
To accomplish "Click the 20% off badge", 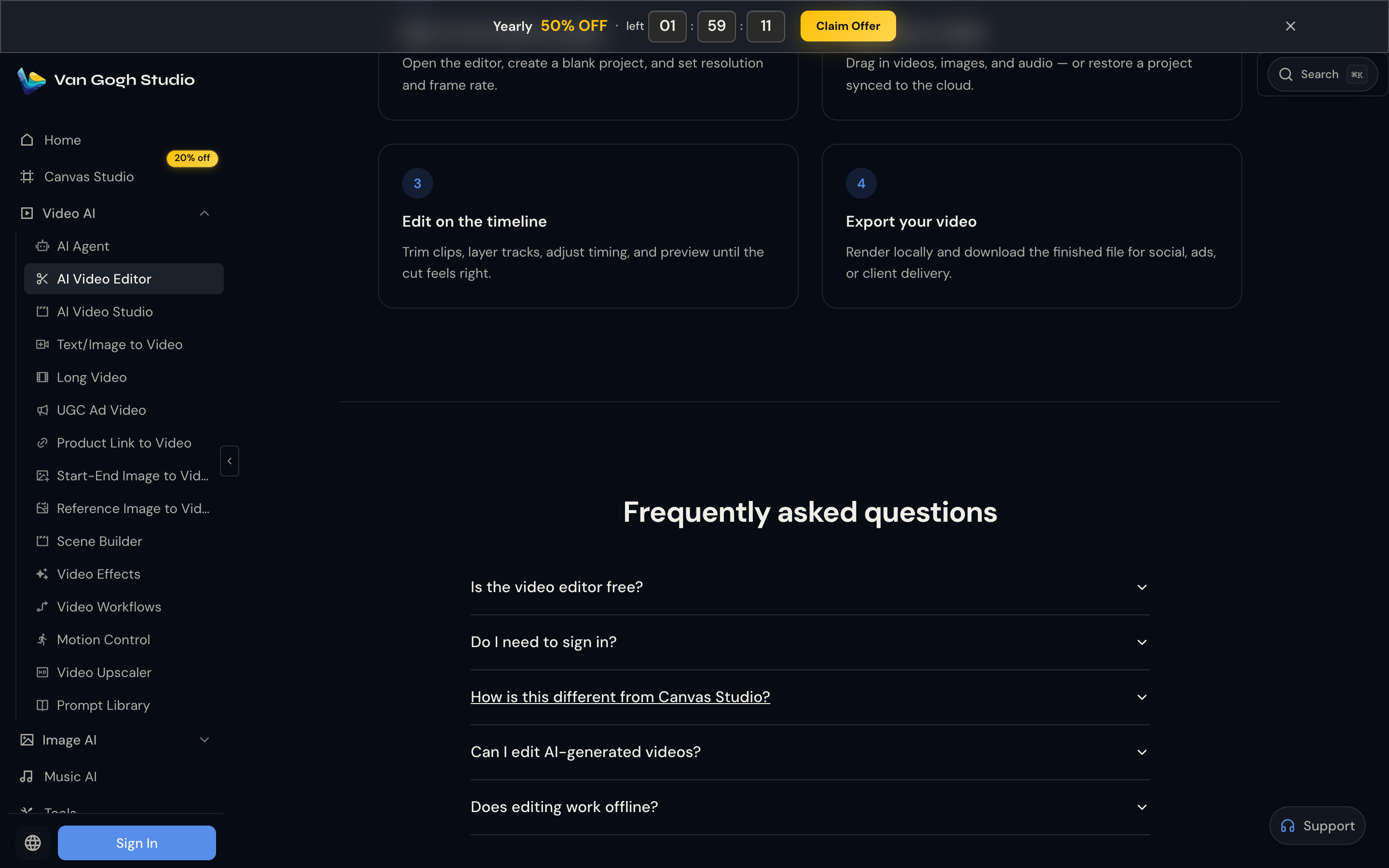I will [192, 158].
